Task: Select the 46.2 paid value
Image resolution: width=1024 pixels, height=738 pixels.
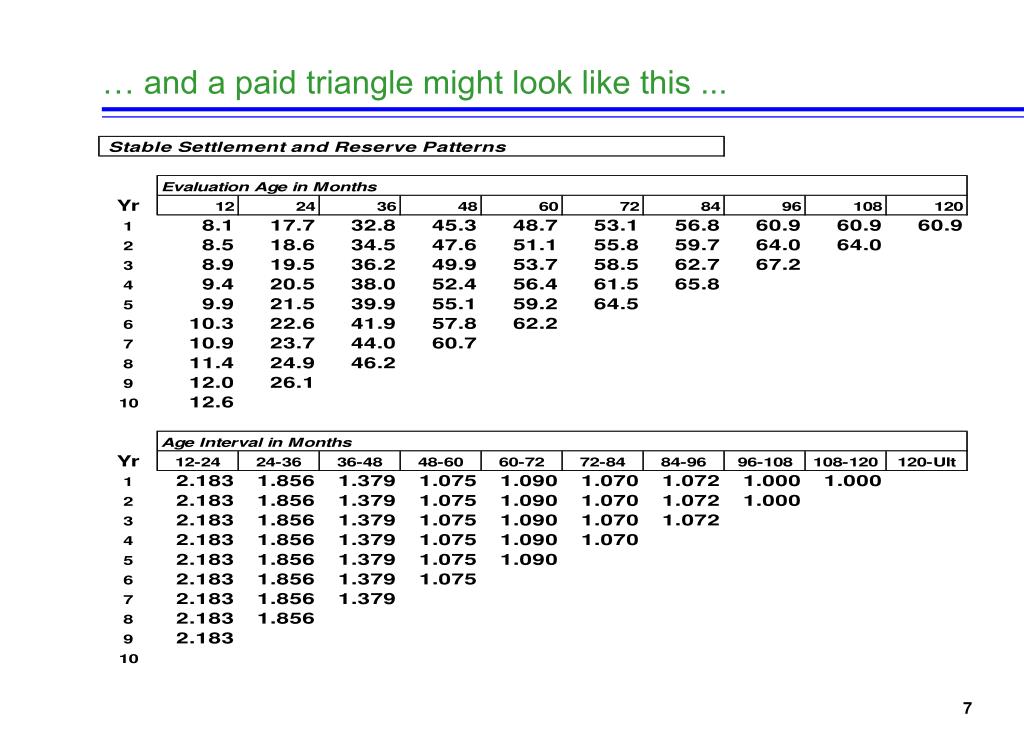Action: (374, 363)
